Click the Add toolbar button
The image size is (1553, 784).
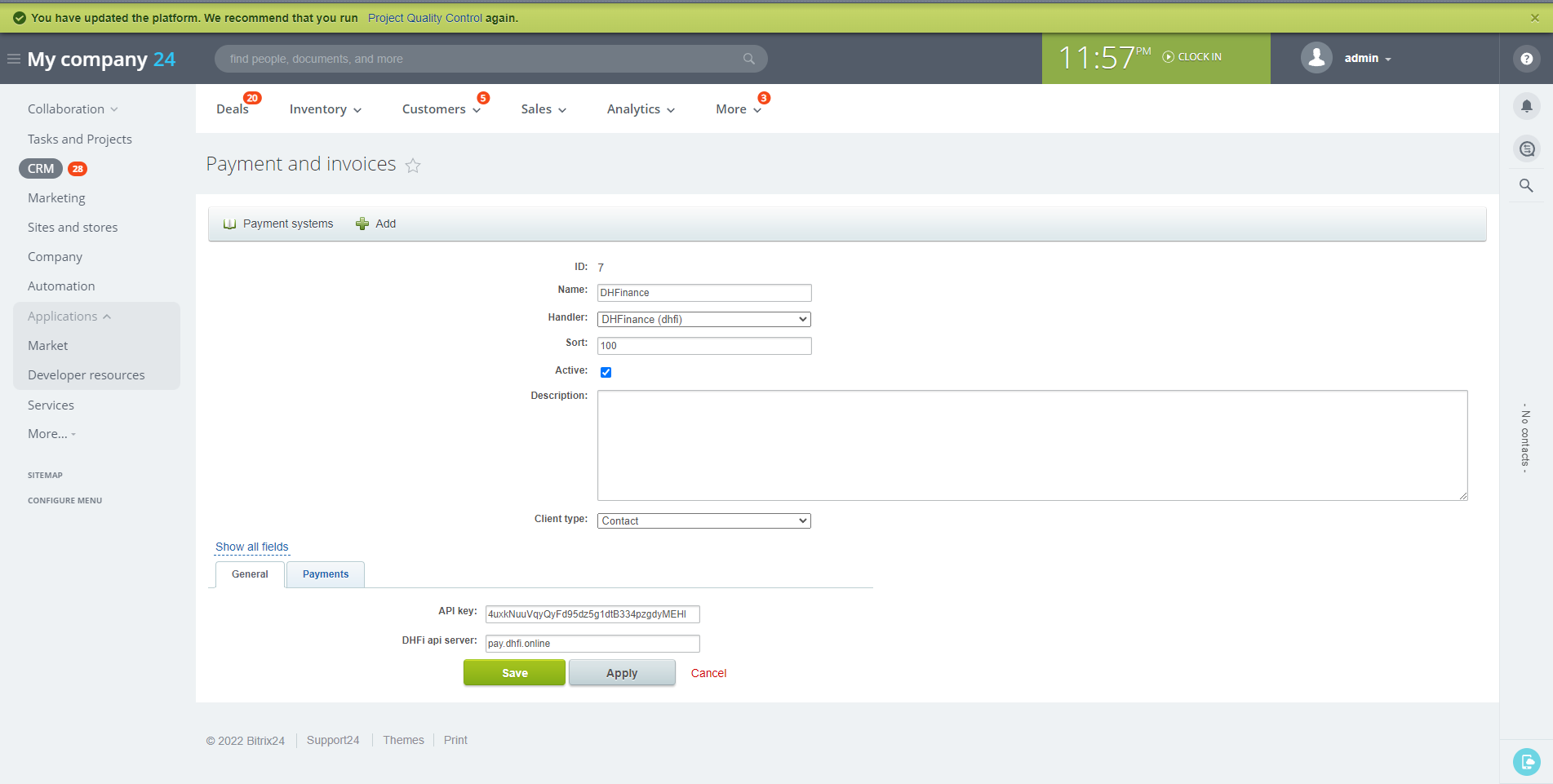pyautogui.click(x=376, y=224)
